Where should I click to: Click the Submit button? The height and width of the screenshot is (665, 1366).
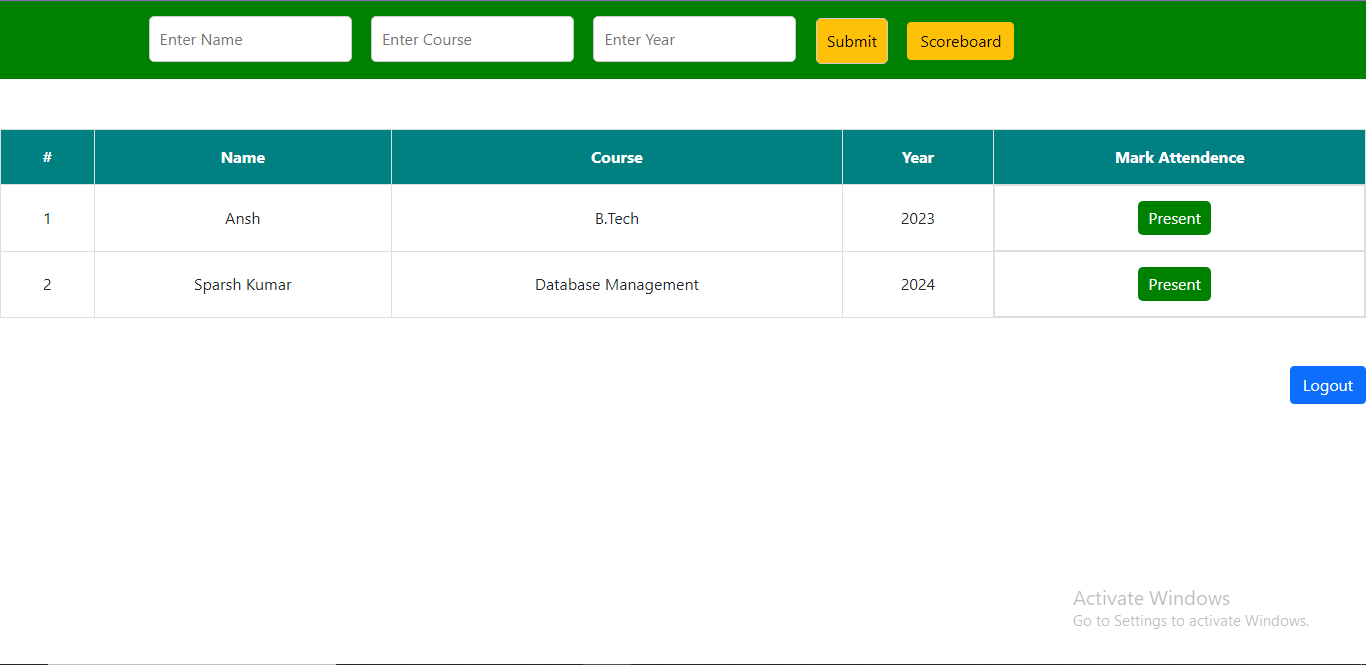click(851, 41)
